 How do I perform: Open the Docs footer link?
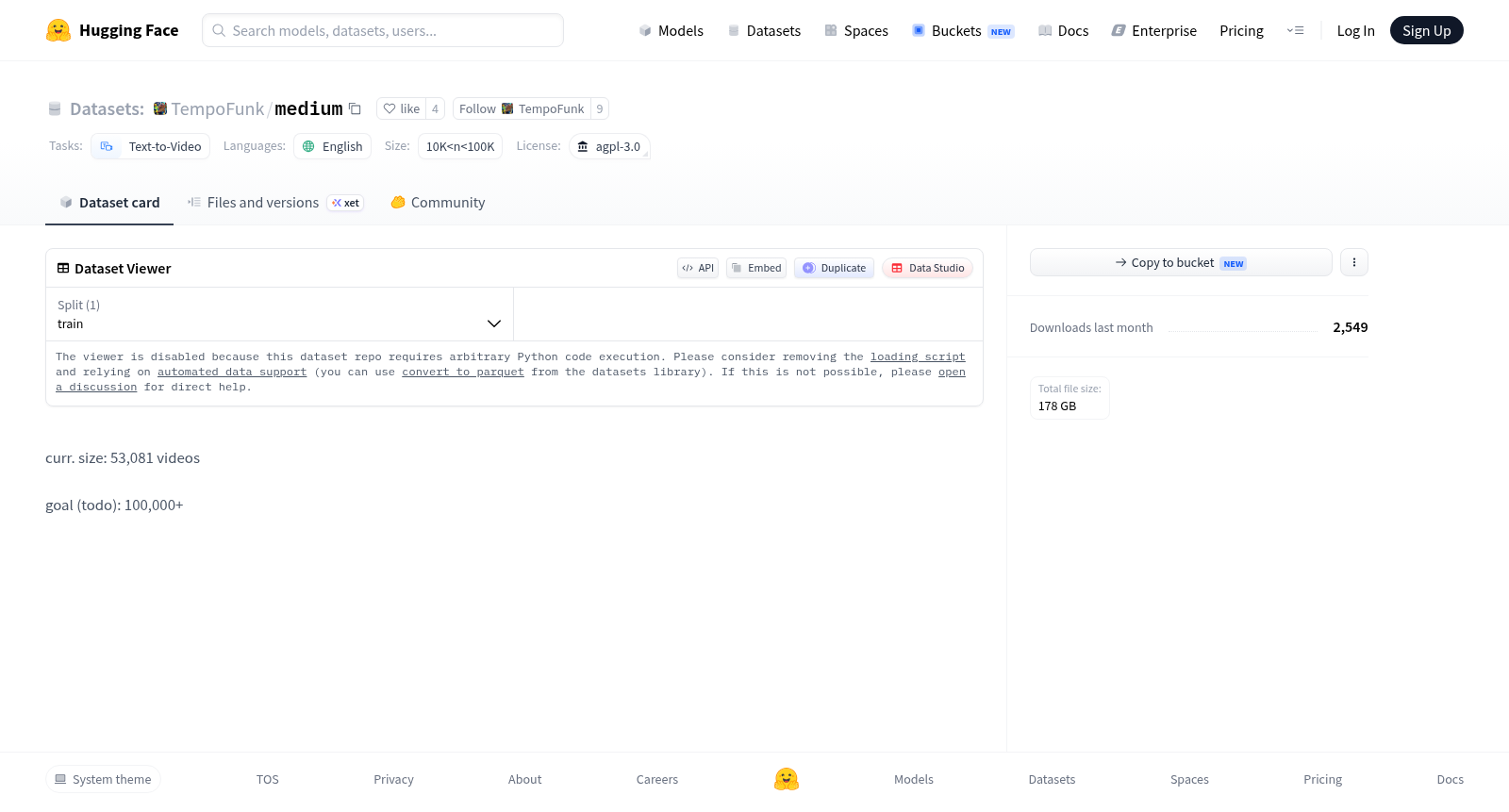point(1450,779)
